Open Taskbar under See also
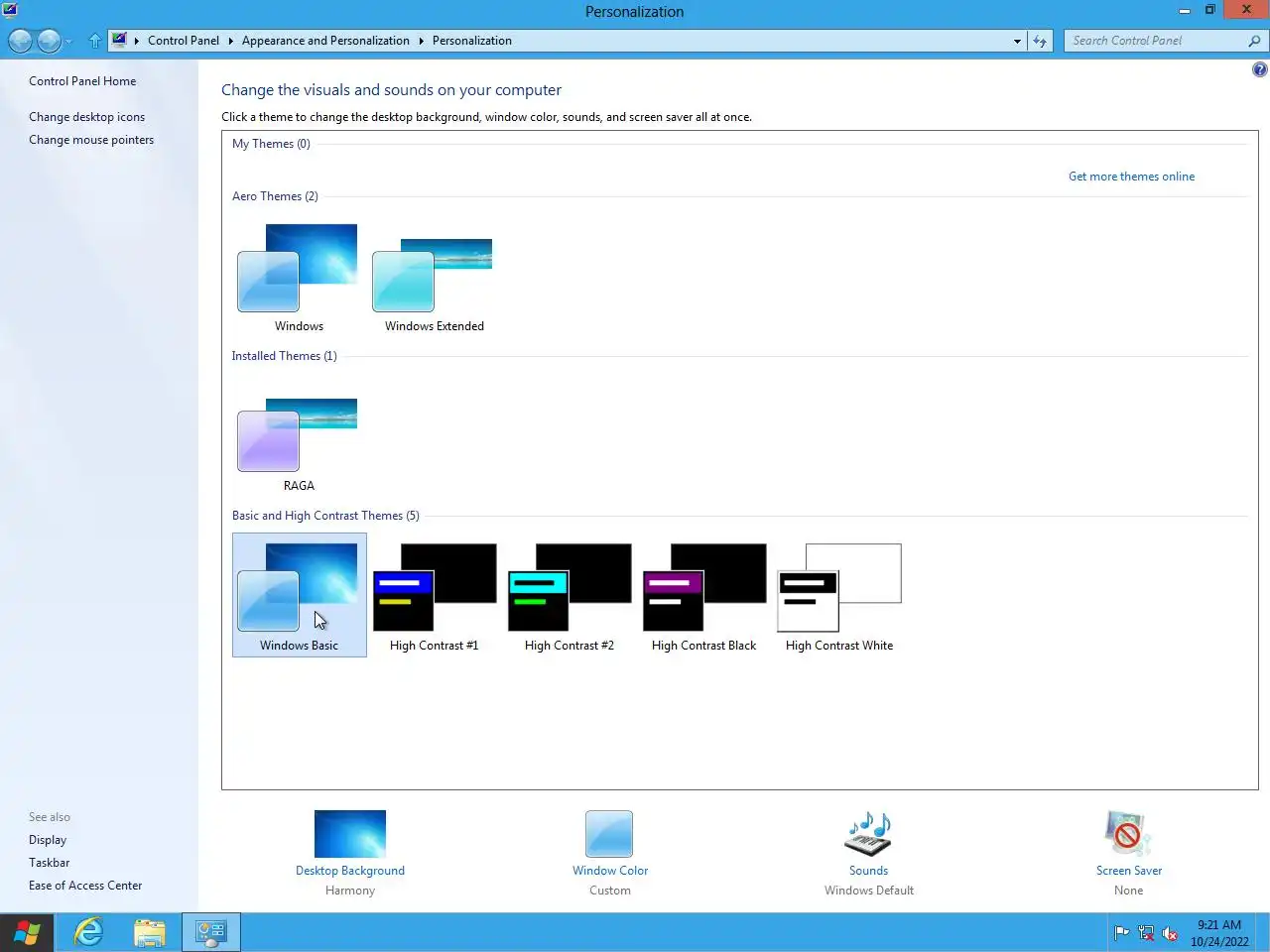The height and width of the screenshot is (952, 1270). (49, 863)
